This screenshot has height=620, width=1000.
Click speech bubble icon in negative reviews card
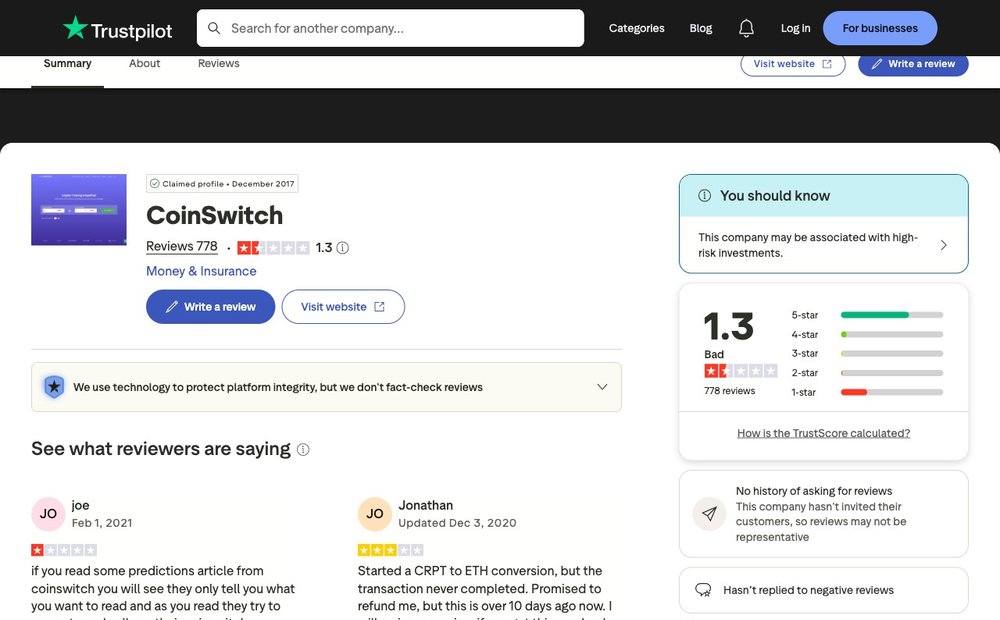pyautogui.click(x=703, y=590)
